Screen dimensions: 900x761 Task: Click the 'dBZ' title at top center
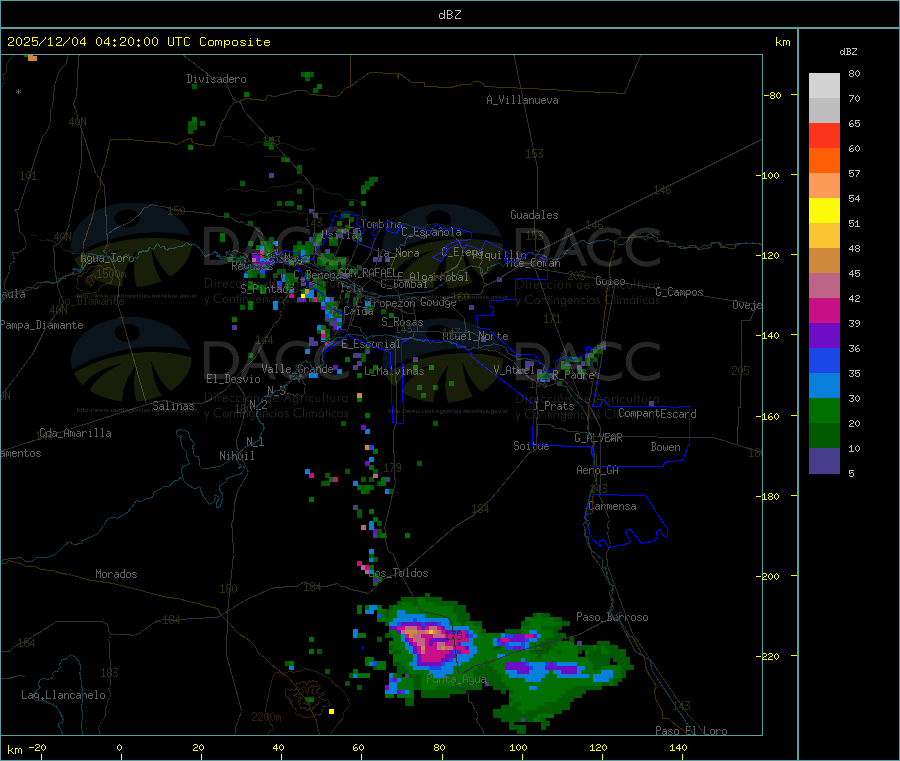(x=449, y=15)
